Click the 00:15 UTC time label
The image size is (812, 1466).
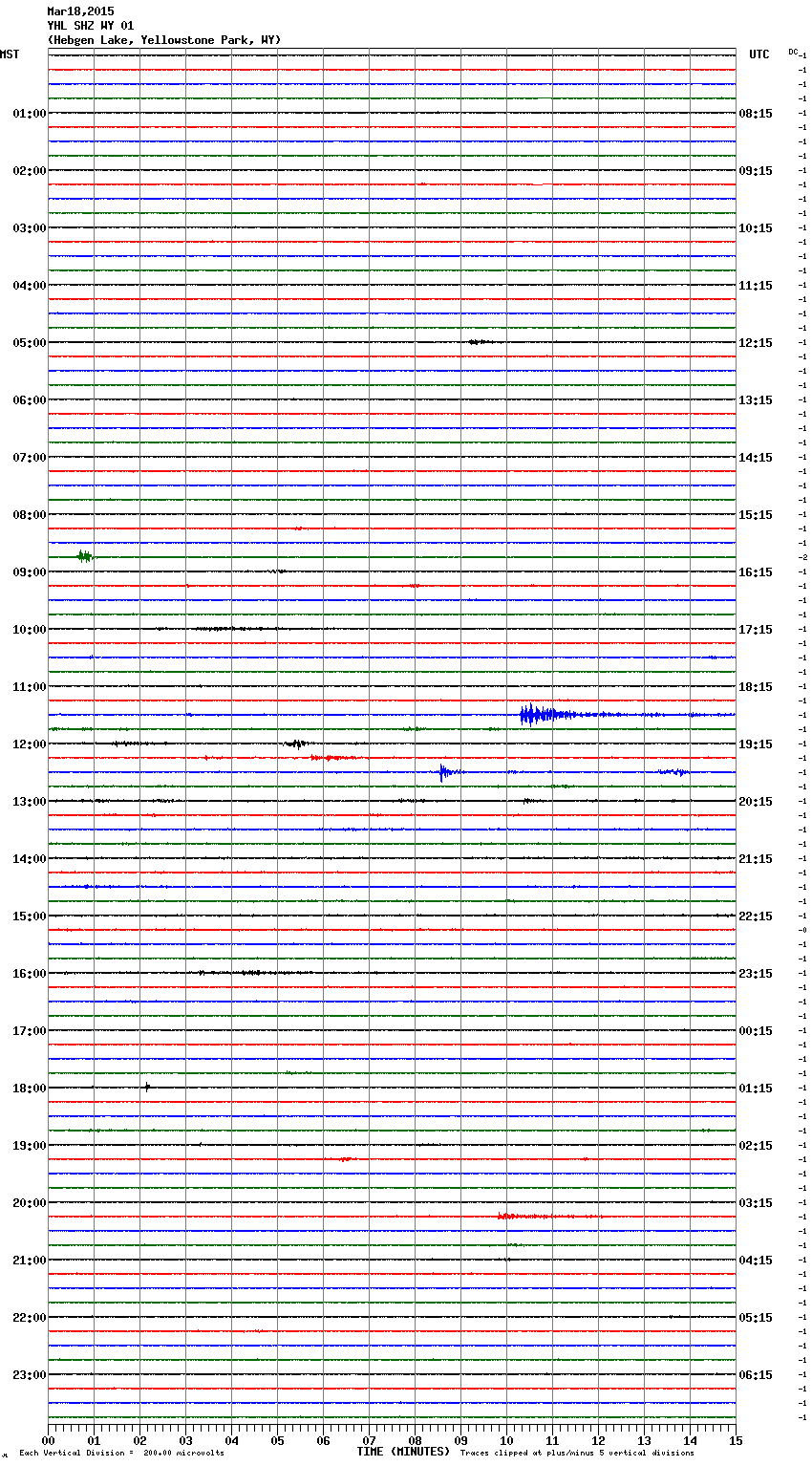(x=756, y=1031)
